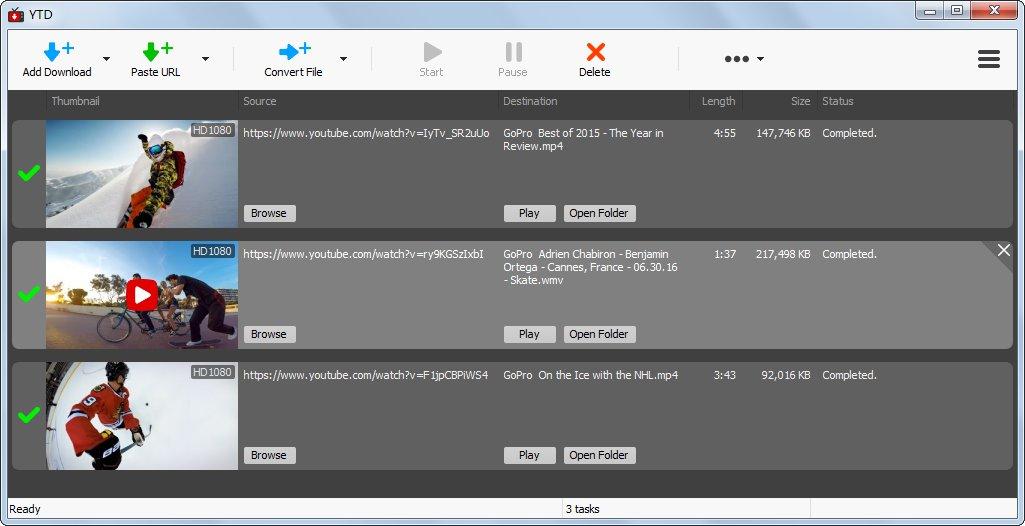Viewport: 1025px width, 526px height.
Task: Click Browse for the ry9KGSzIxbI source
Action: (x=269, y=334)
